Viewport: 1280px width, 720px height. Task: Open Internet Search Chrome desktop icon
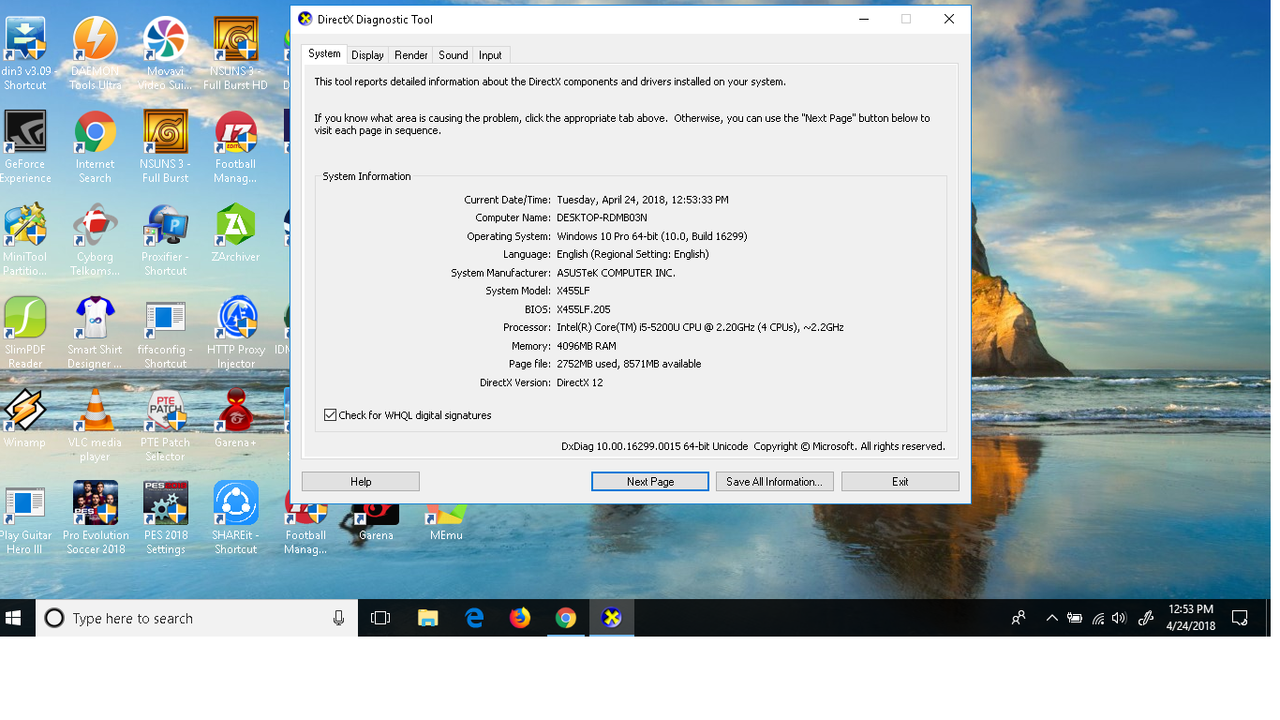click(95, 147)
